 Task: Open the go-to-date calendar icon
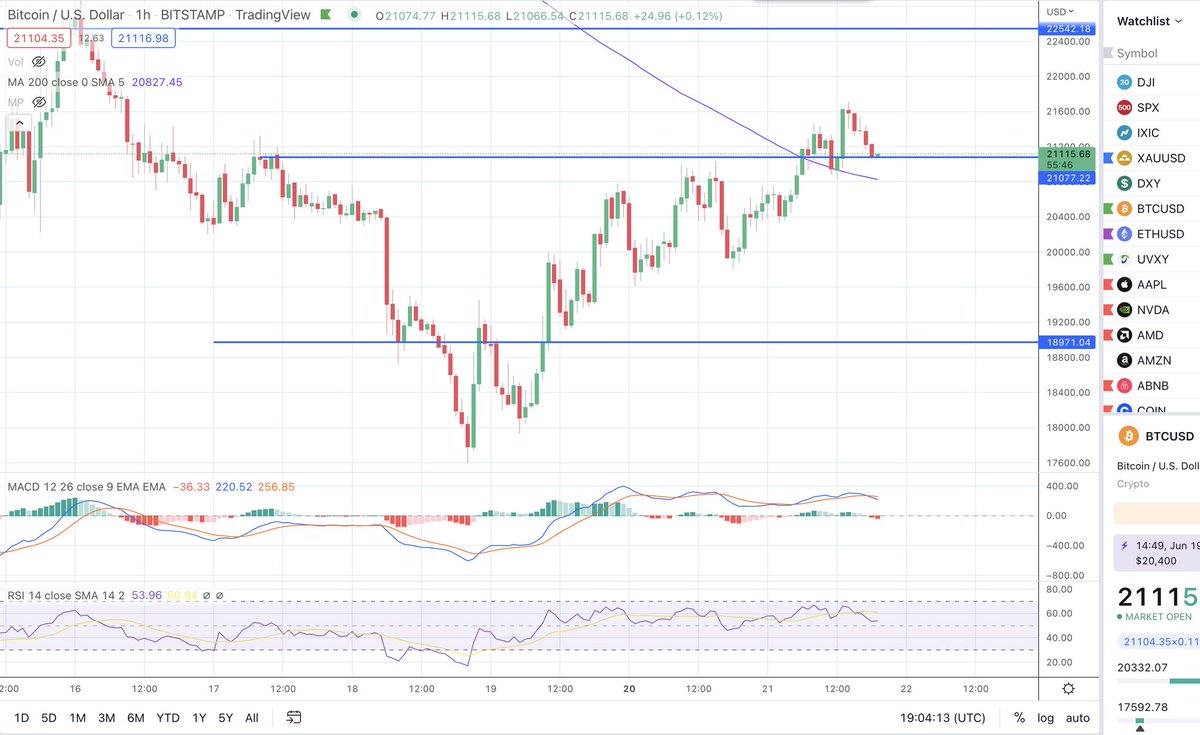tap(294, 717)
